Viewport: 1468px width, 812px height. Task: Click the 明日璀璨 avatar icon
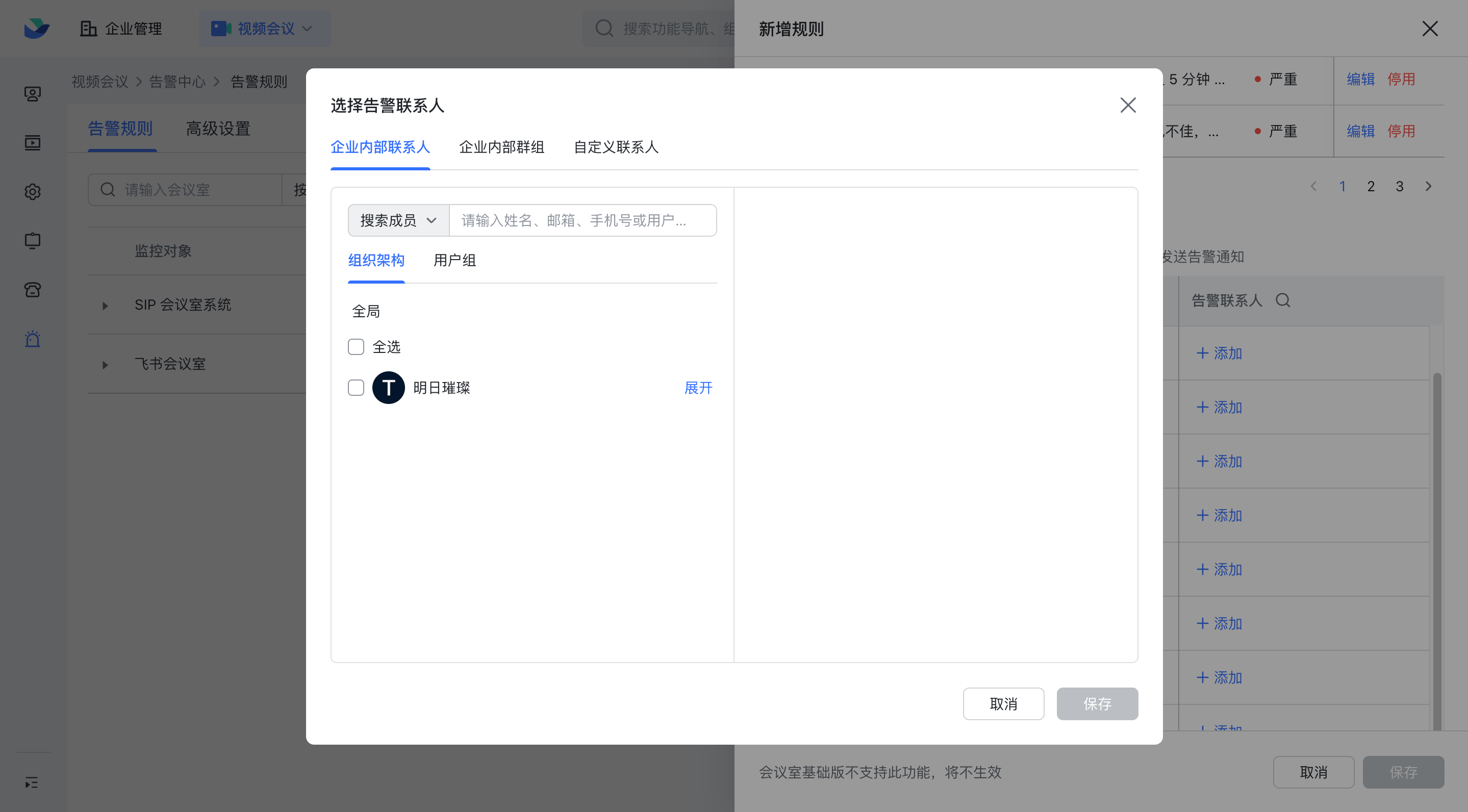[x=388, y=388]
